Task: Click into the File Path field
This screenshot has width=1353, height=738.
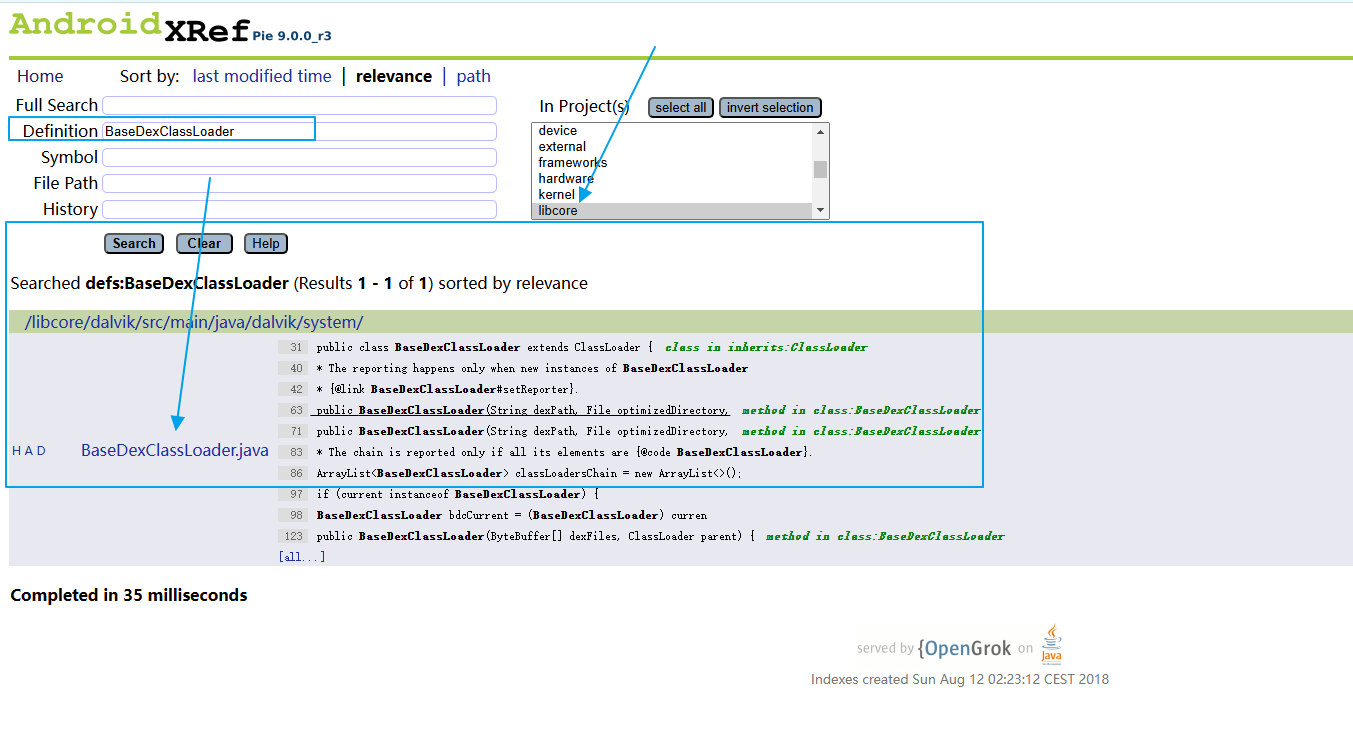Action: (x=300, y=183)
